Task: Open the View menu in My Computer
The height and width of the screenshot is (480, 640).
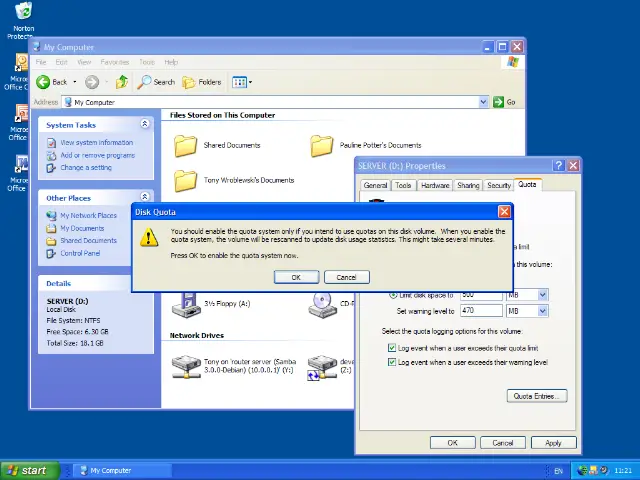Action: tap(84, 62)
